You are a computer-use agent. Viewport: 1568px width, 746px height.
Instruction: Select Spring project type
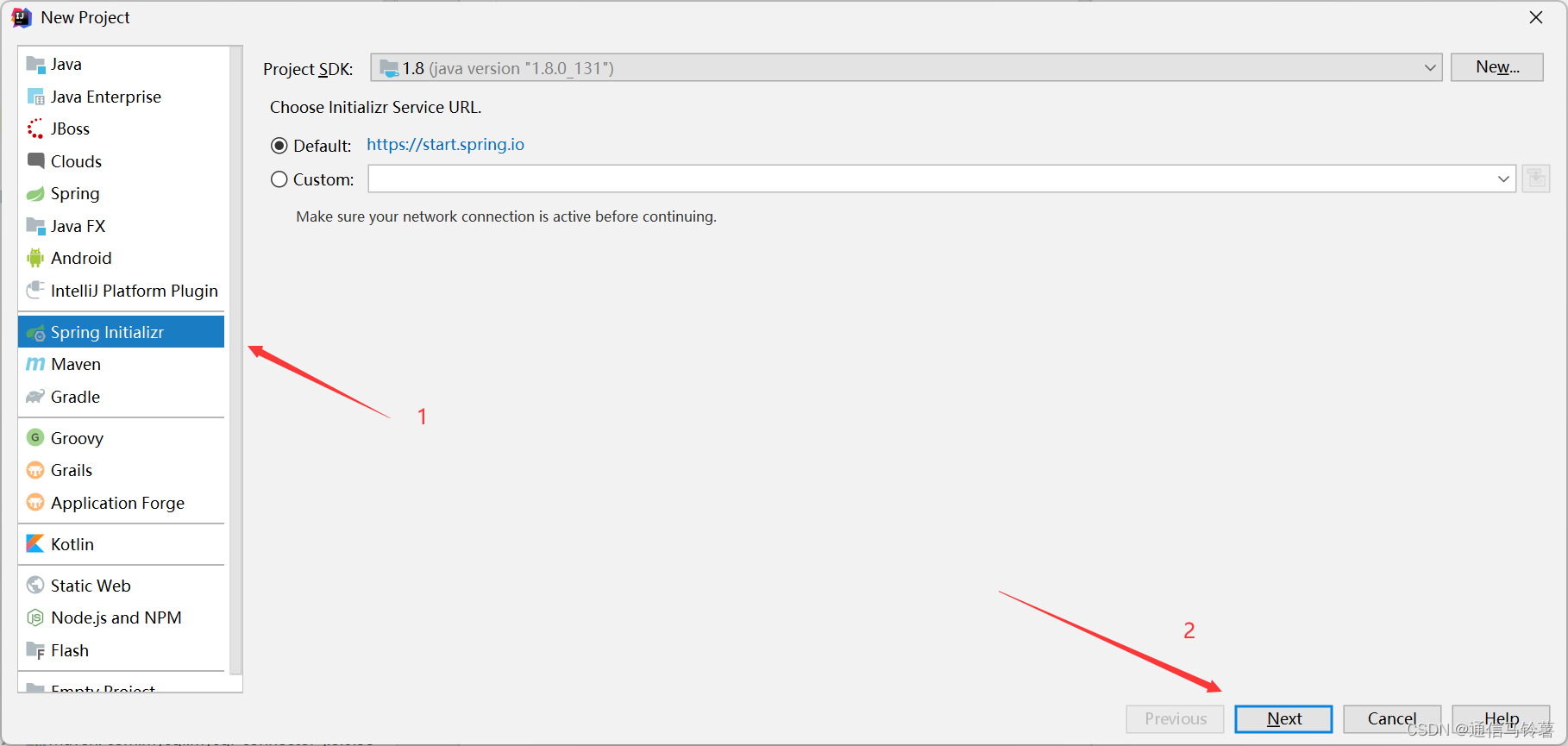click(121, 193)
